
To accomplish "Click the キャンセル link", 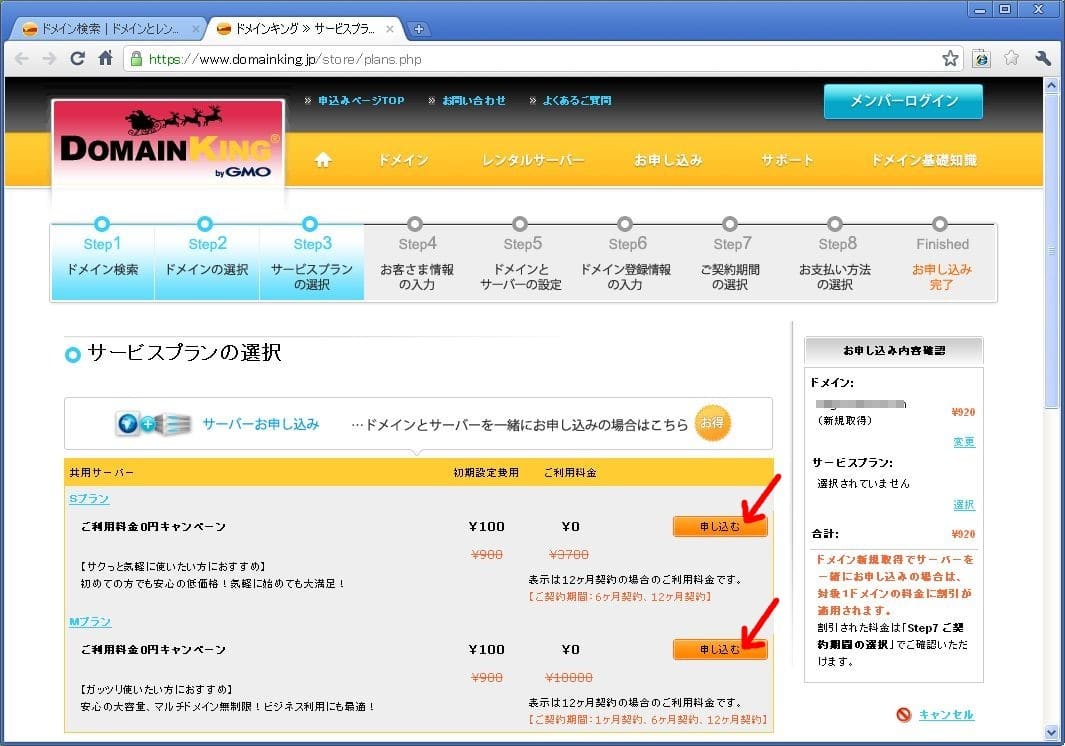I will pyautogui.click(x=946, y=714).
